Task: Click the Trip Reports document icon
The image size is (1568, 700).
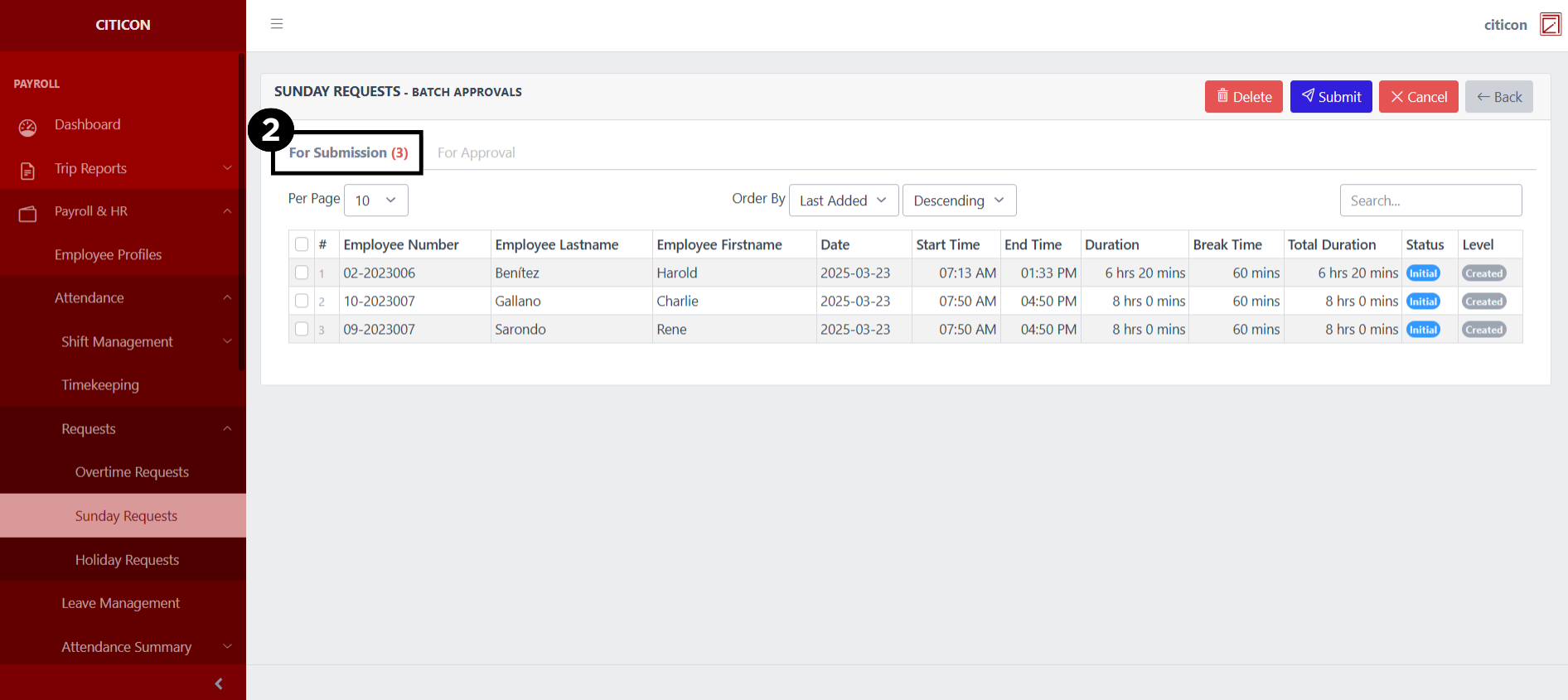Action: pyautogui.click(x=28, y=171)
